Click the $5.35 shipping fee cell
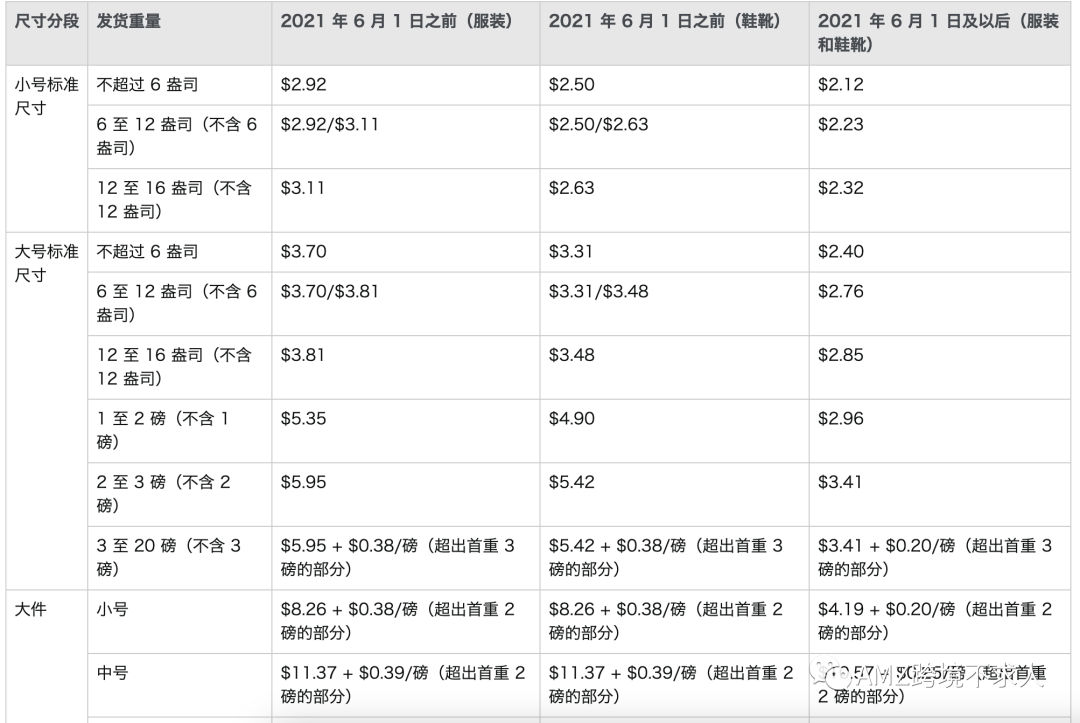 pyautogui.click(x=299, y=418)
